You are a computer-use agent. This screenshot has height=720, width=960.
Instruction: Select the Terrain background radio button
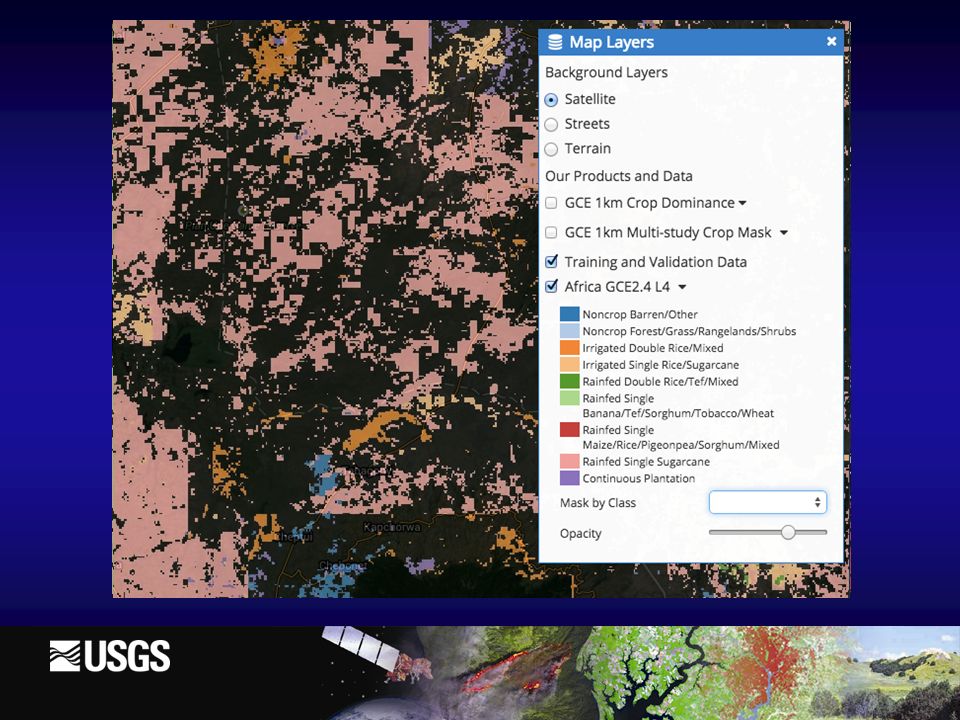click(551, 149)
